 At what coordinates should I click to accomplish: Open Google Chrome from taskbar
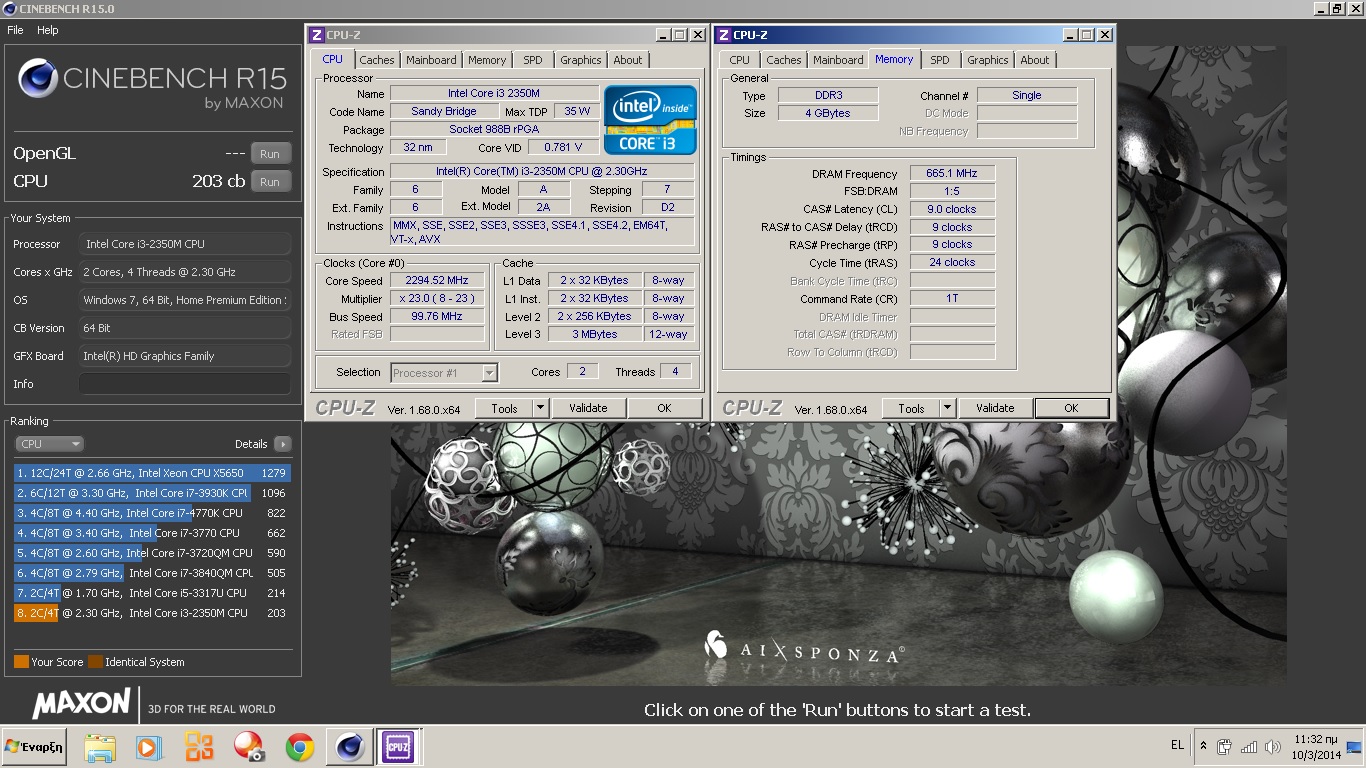pos(298,747)
